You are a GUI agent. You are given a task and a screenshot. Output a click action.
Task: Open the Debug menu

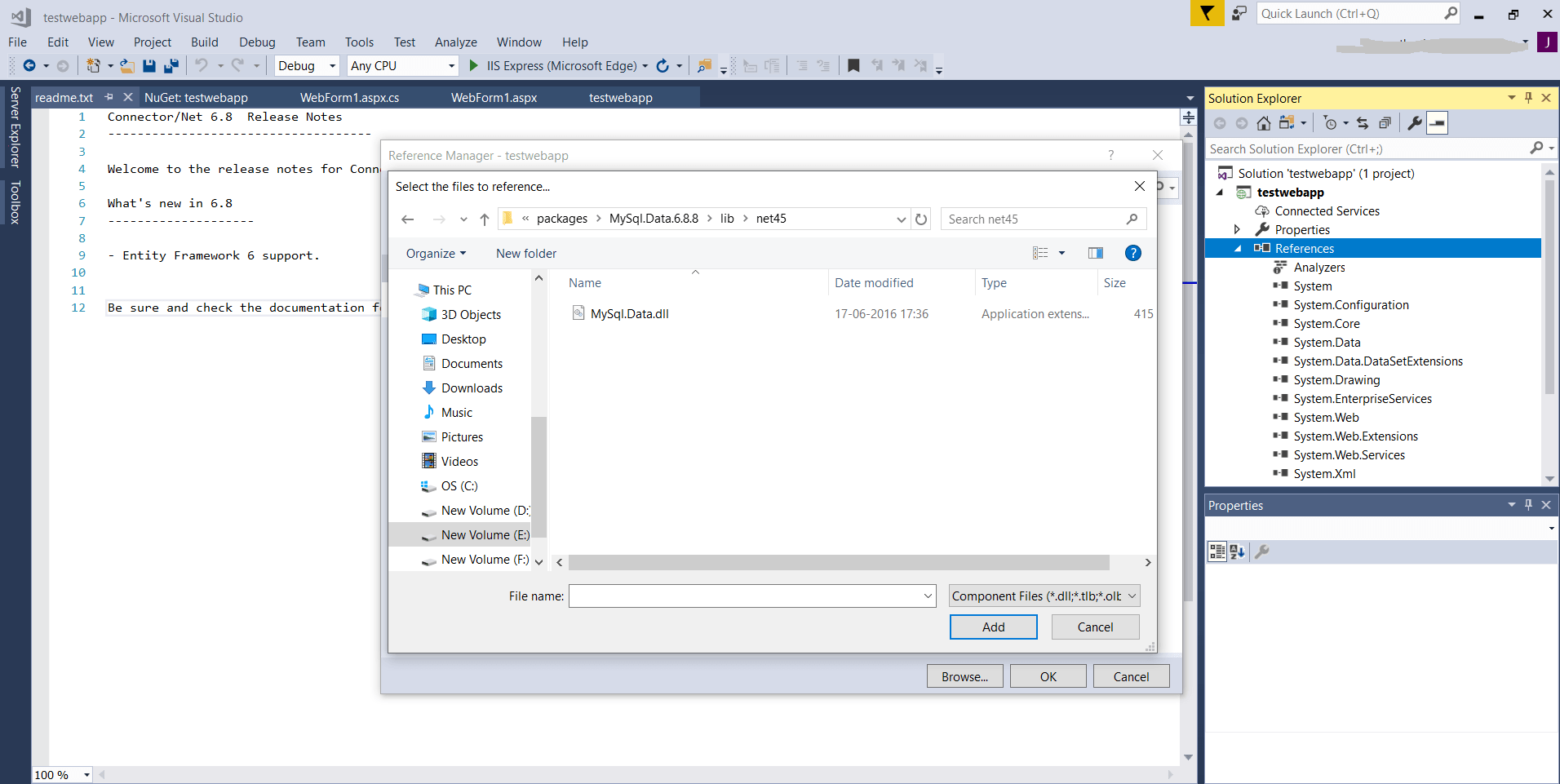[x=256, y=42]
